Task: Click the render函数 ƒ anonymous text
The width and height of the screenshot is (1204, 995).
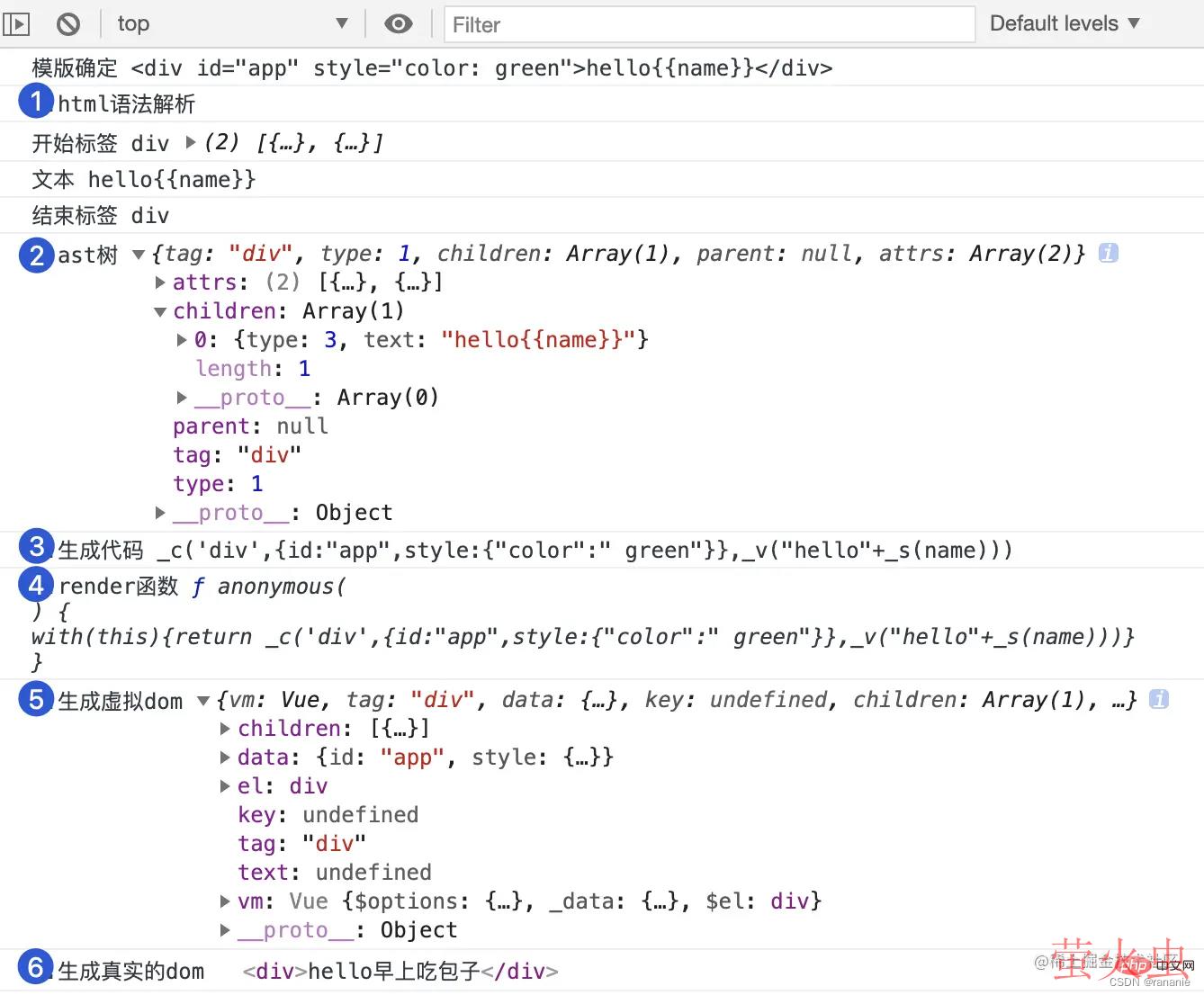Action: click(x=202, y=587)
